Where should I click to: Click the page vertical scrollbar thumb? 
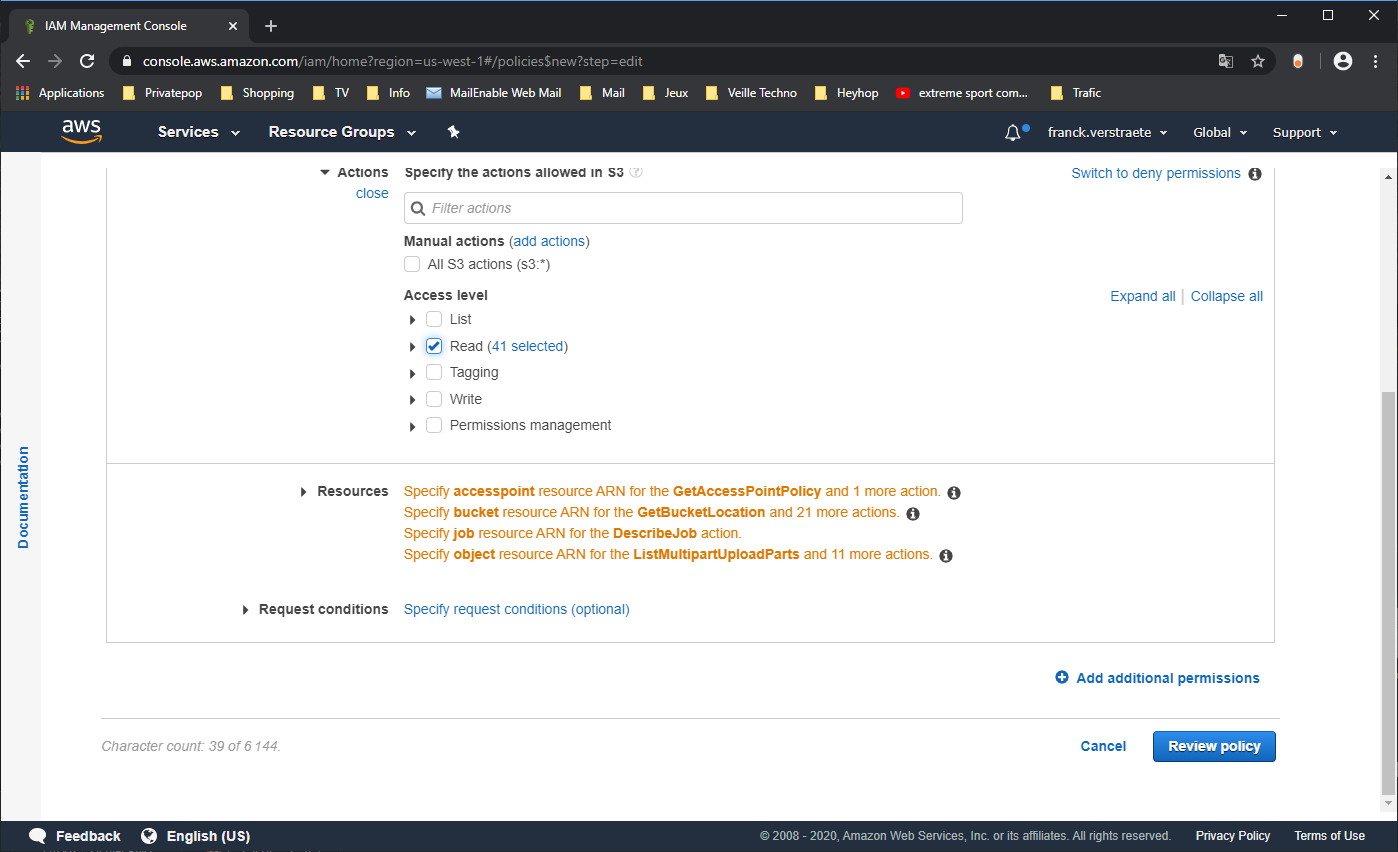(1387, 593)
